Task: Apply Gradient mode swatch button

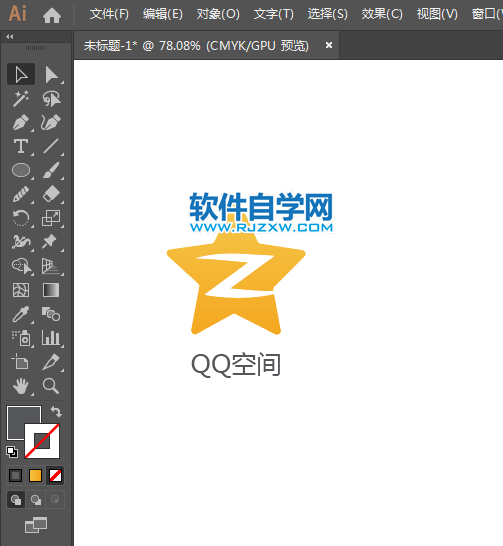Action: tap(36, 475)
